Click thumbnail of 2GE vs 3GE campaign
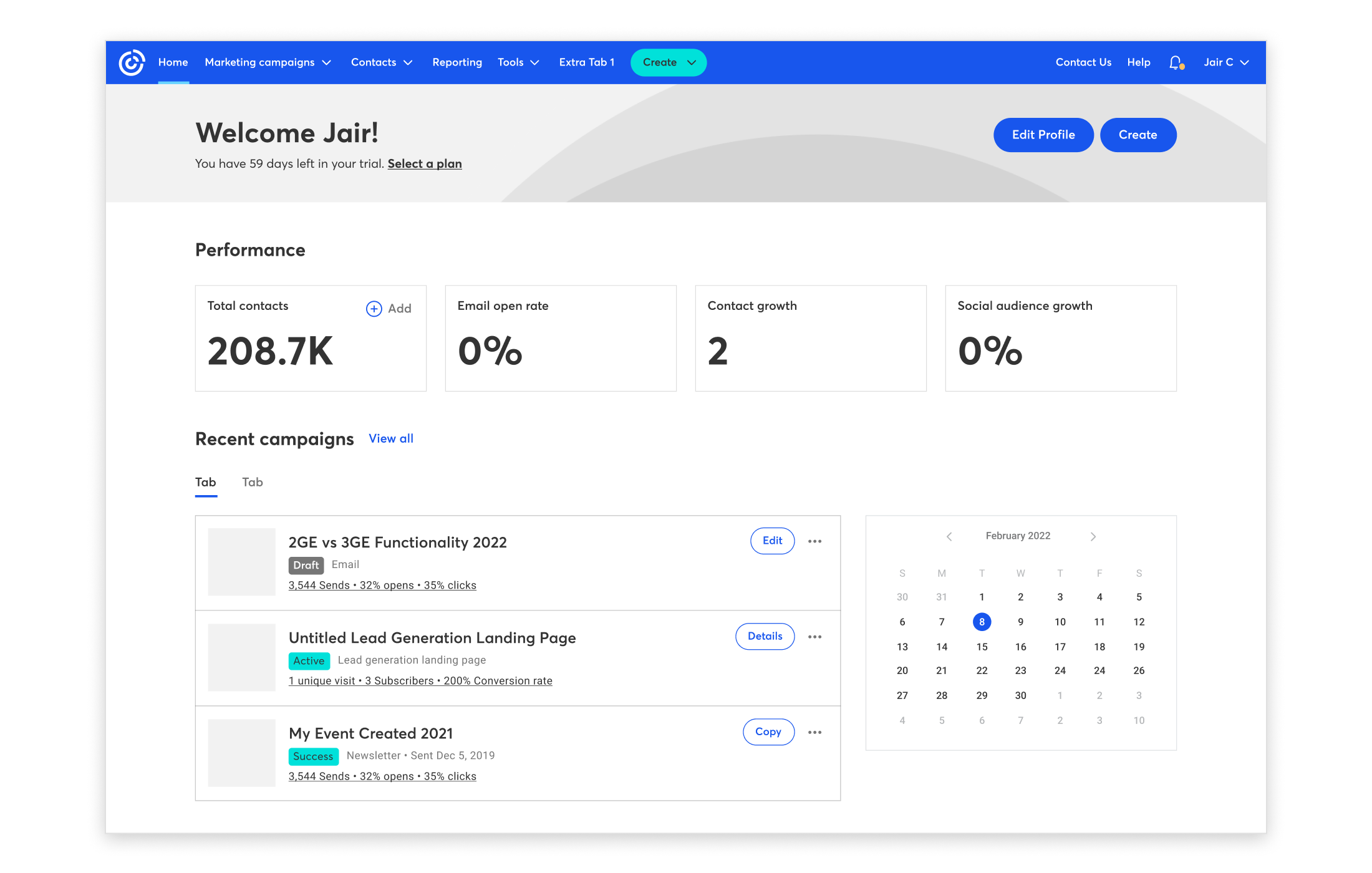Image resolution: width=1372 pixels, height=873 pixels. tap(242, 562)
